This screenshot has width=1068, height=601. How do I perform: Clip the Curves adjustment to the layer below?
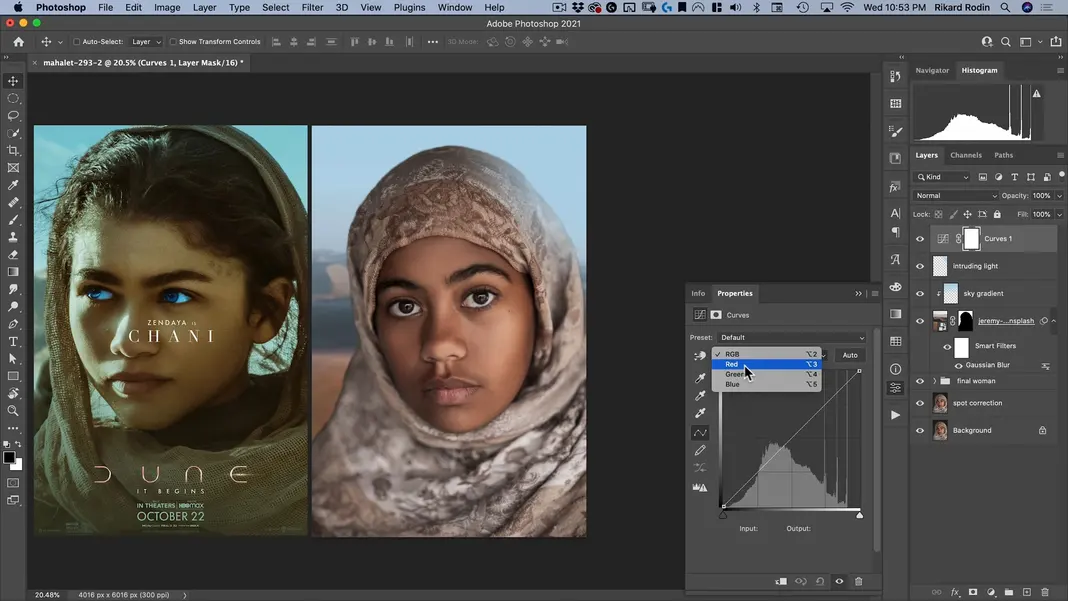(x=781, y=581)
